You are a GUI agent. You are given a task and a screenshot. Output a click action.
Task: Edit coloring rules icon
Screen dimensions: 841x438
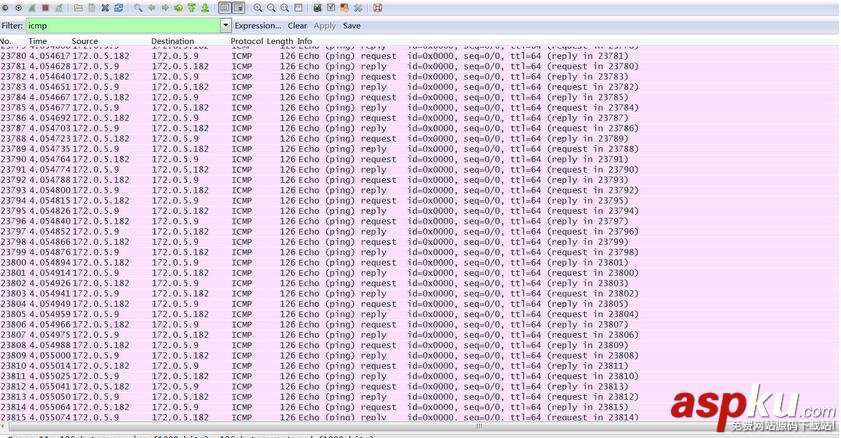tap(344, 8)
